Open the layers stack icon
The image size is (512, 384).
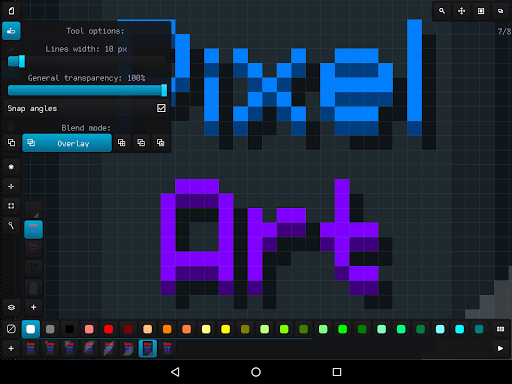point(11,307)
